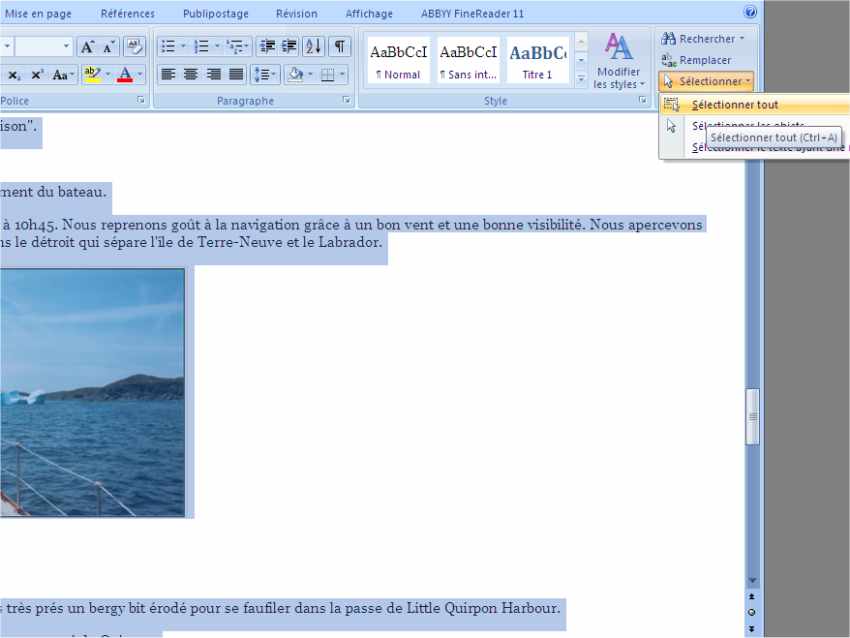Open the Références tab

point(127,14)
